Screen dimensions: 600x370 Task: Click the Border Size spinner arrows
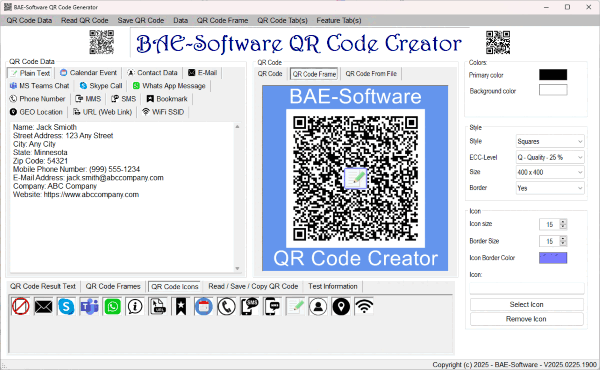(x=563, y=241)
